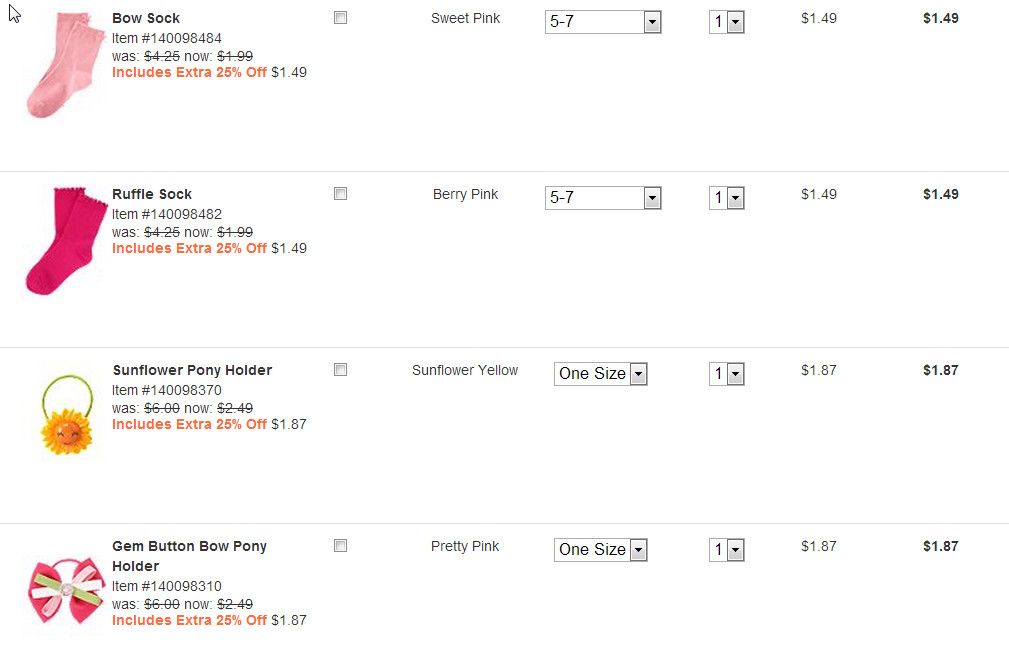
Task: Open the Gem Button Bow Pony Holder image
Action: 66,590
